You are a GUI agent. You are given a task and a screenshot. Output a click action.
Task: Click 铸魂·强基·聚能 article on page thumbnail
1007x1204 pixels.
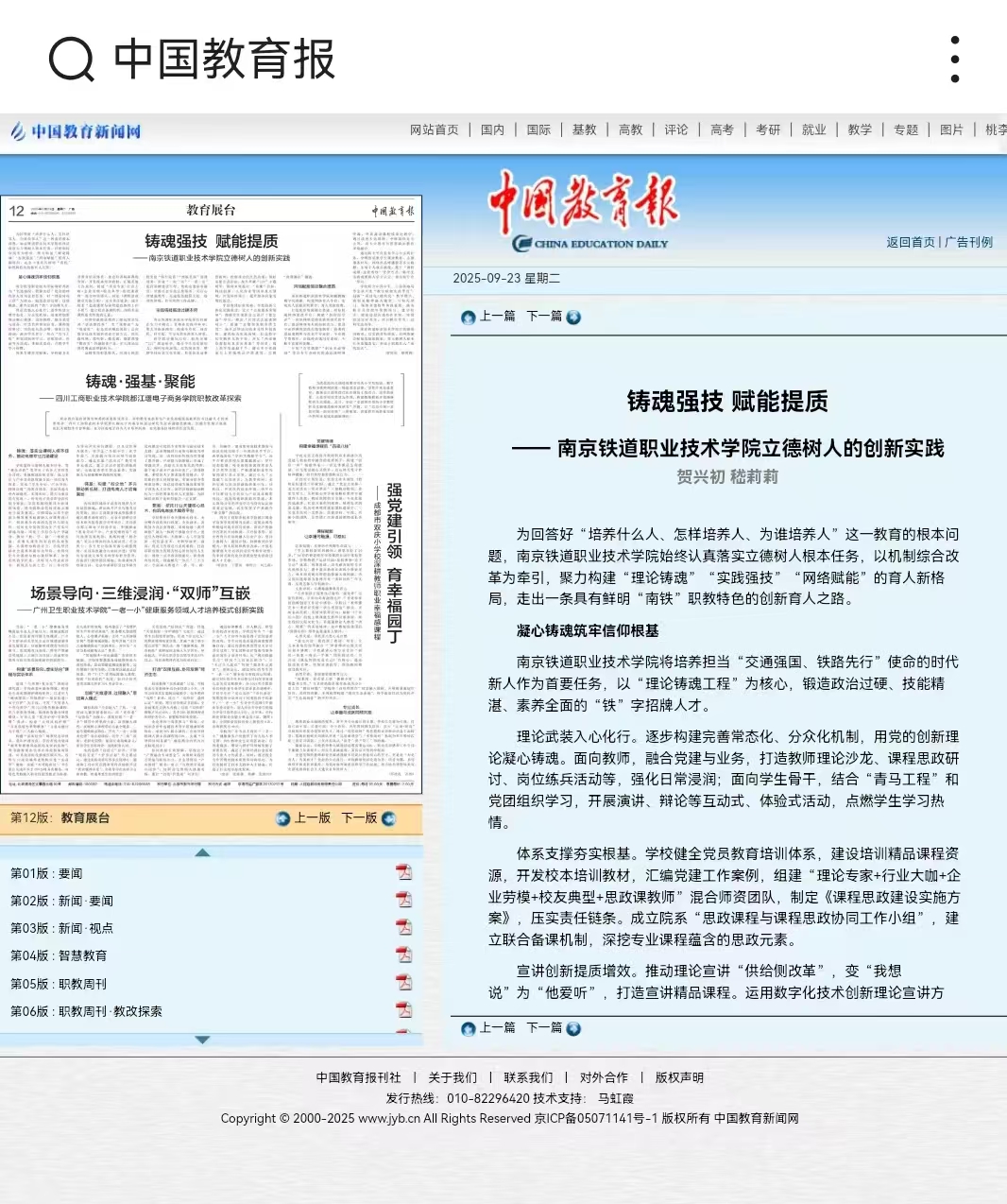point(140,381)
